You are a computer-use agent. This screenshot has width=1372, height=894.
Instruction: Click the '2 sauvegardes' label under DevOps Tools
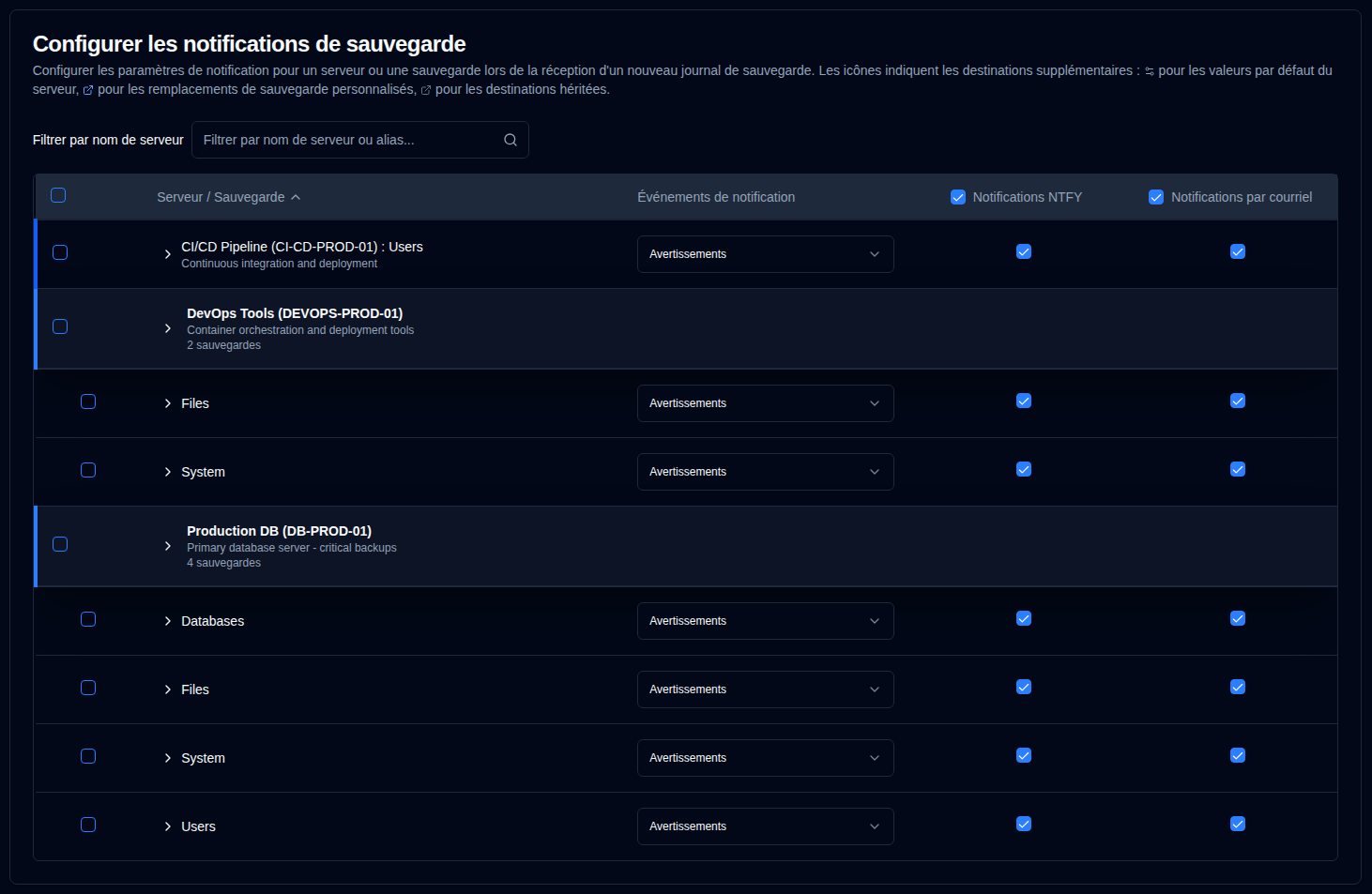tap(224, 345)
